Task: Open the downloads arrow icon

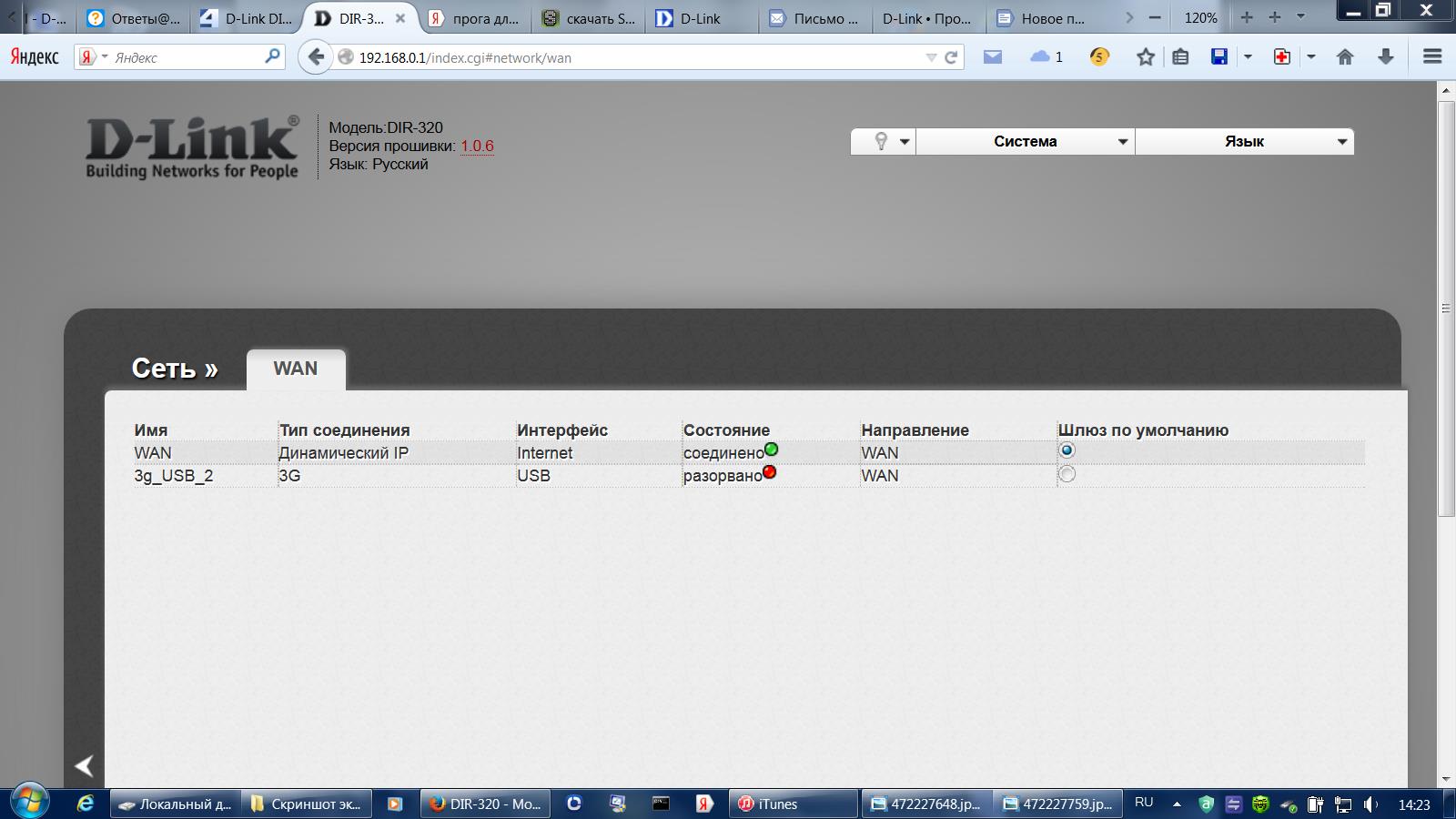Action: 1386,57
